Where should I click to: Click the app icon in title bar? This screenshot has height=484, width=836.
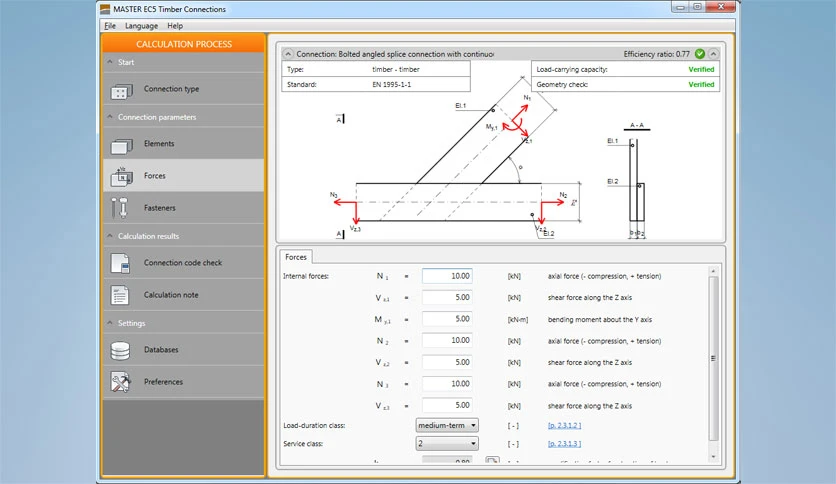point(105,9)
